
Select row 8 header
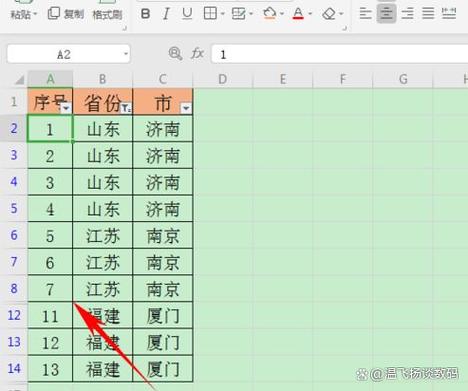click(14, 288)
